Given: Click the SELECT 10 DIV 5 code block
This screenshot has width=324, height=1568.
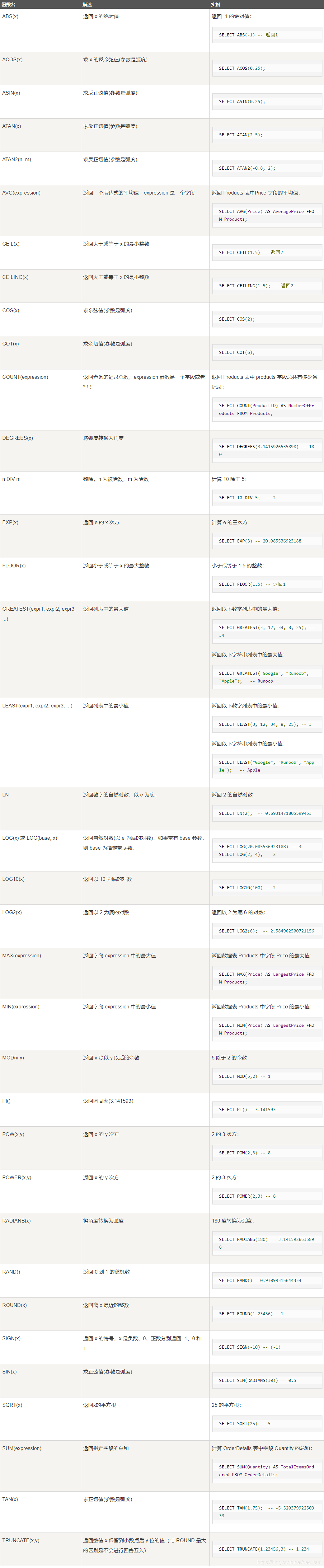Looking at the screenshot, I should click(x=267, y=499).
